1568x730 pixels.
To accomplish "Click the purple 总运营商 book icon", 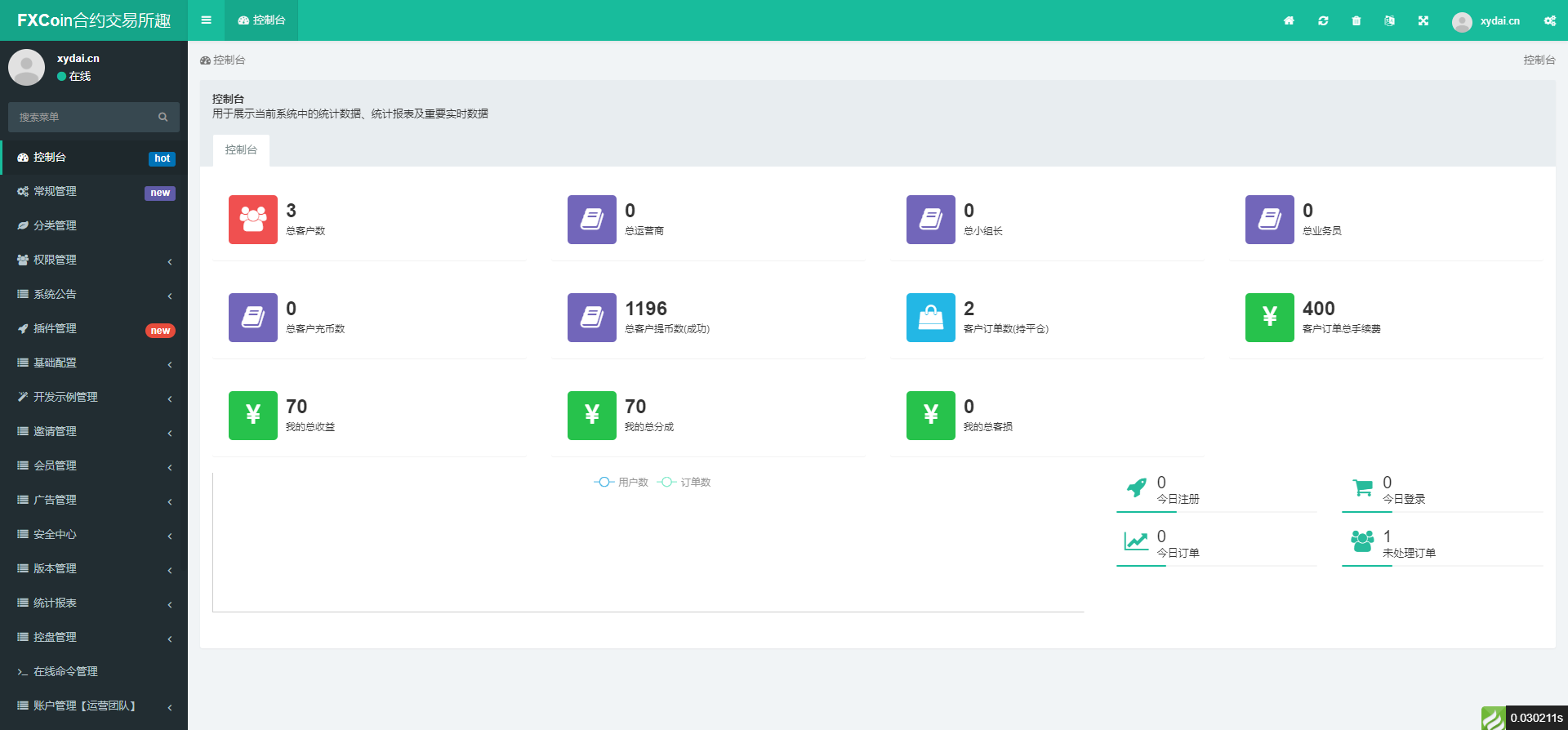I will pyautogui.click(x=592, y=220).
